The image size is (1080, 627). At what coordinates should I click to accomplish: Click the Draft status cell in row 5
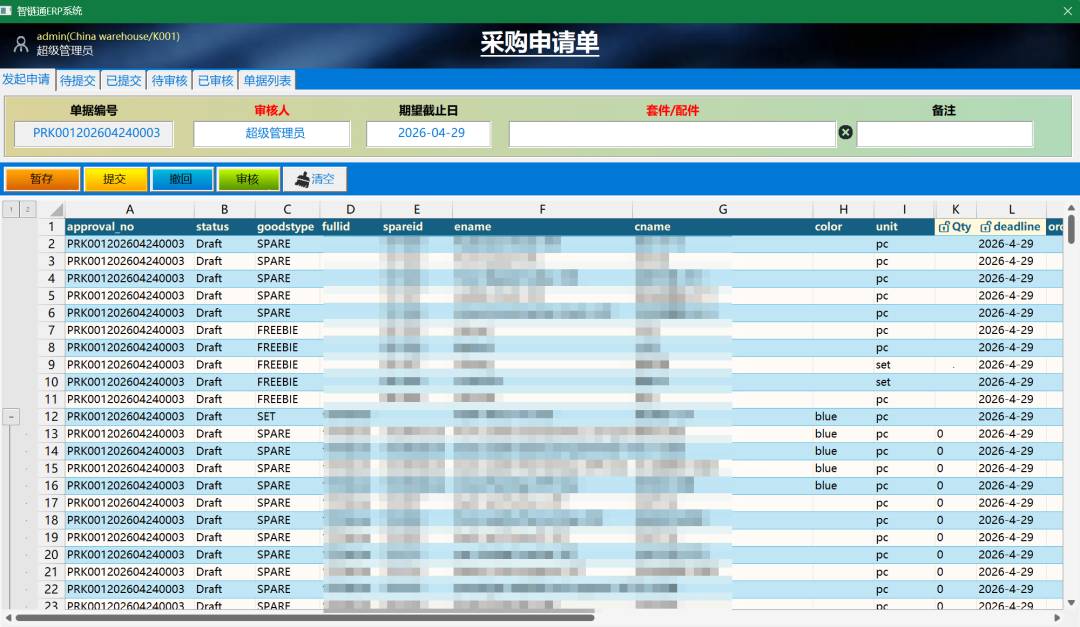pos(225,296)
